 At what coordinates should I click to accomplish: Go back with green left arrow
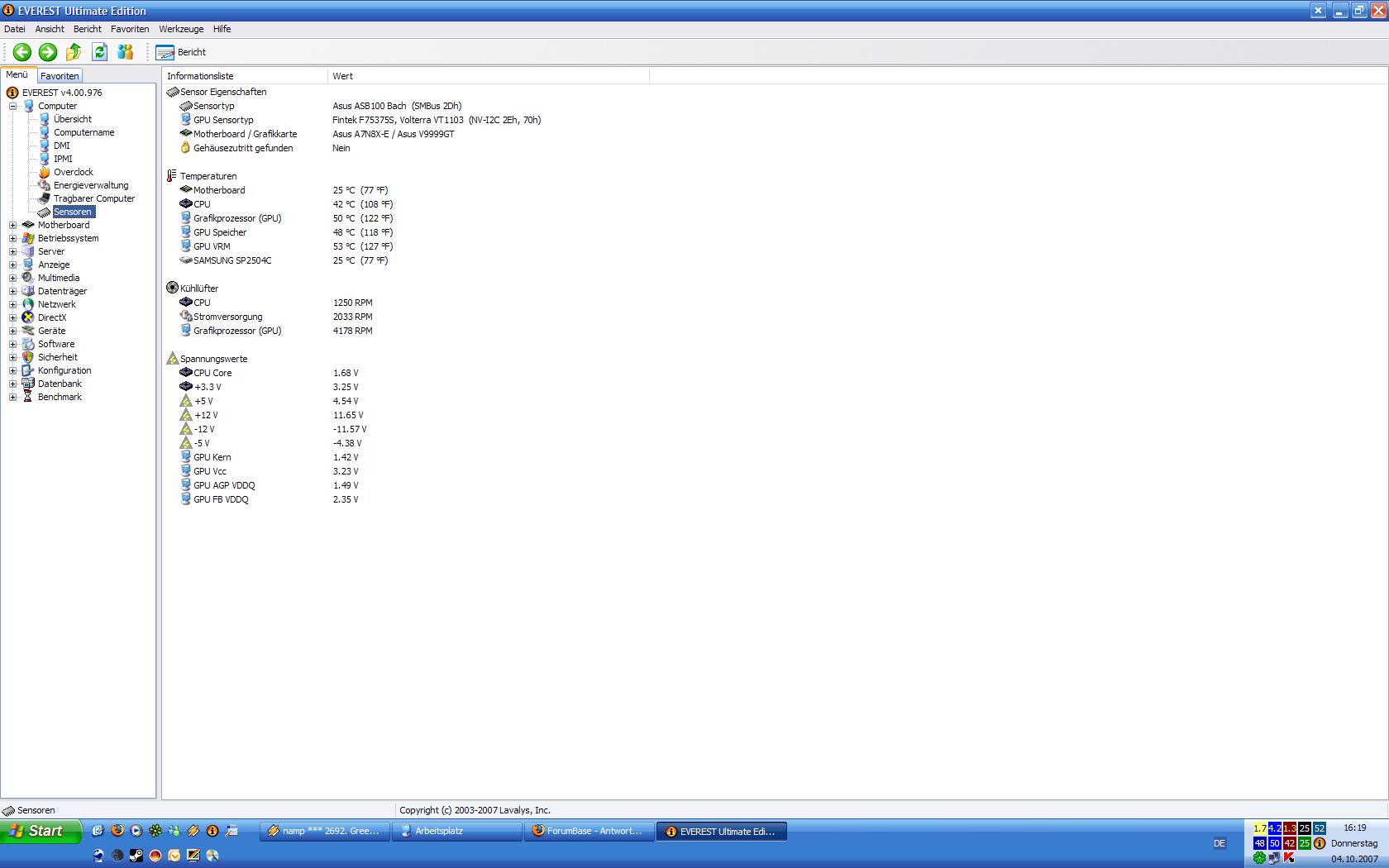[22, 52]
